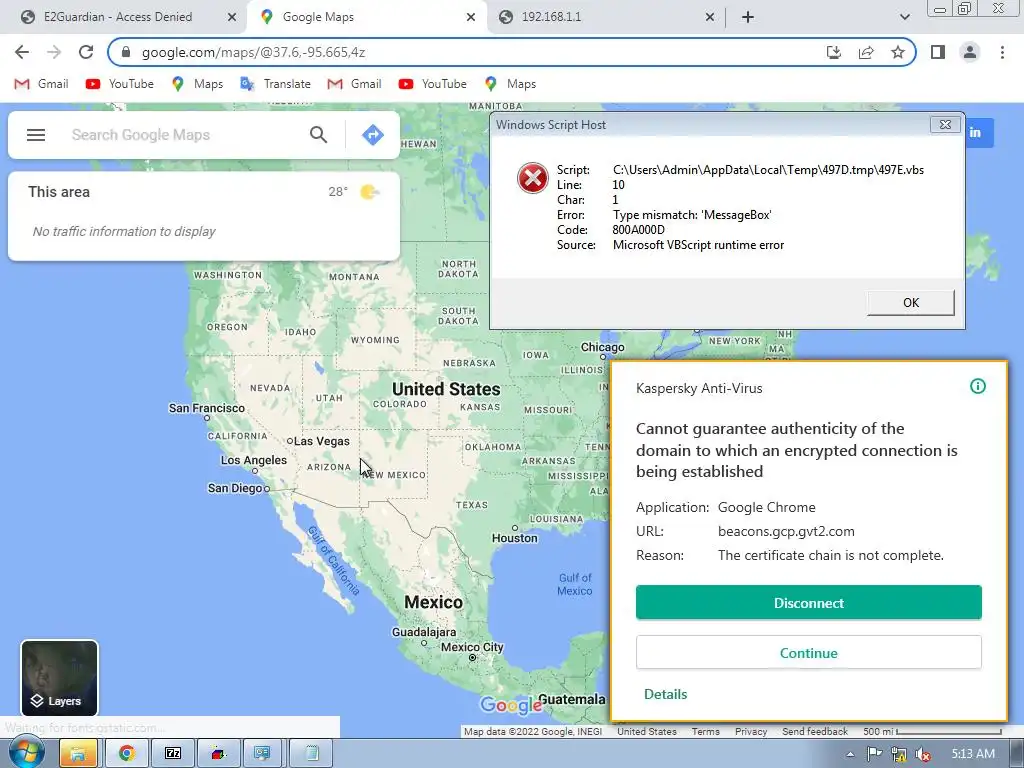Click the This area panel heading

coord(59,192)
